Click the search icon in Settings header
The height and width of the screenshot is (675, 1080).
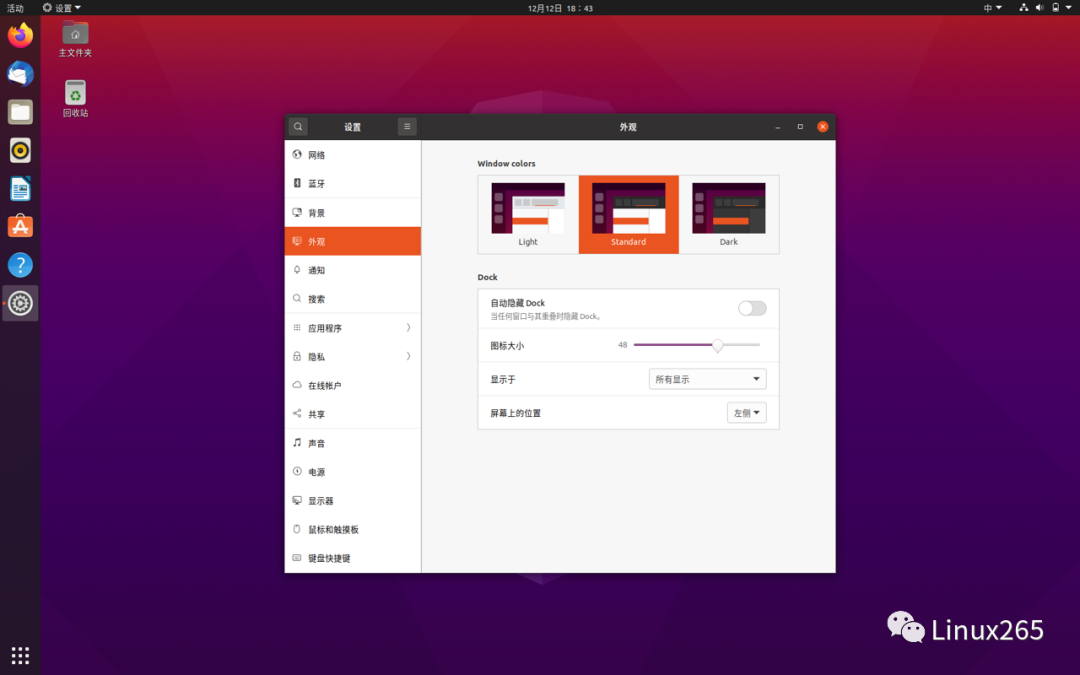pyautogui.click(x=298, y=127)
